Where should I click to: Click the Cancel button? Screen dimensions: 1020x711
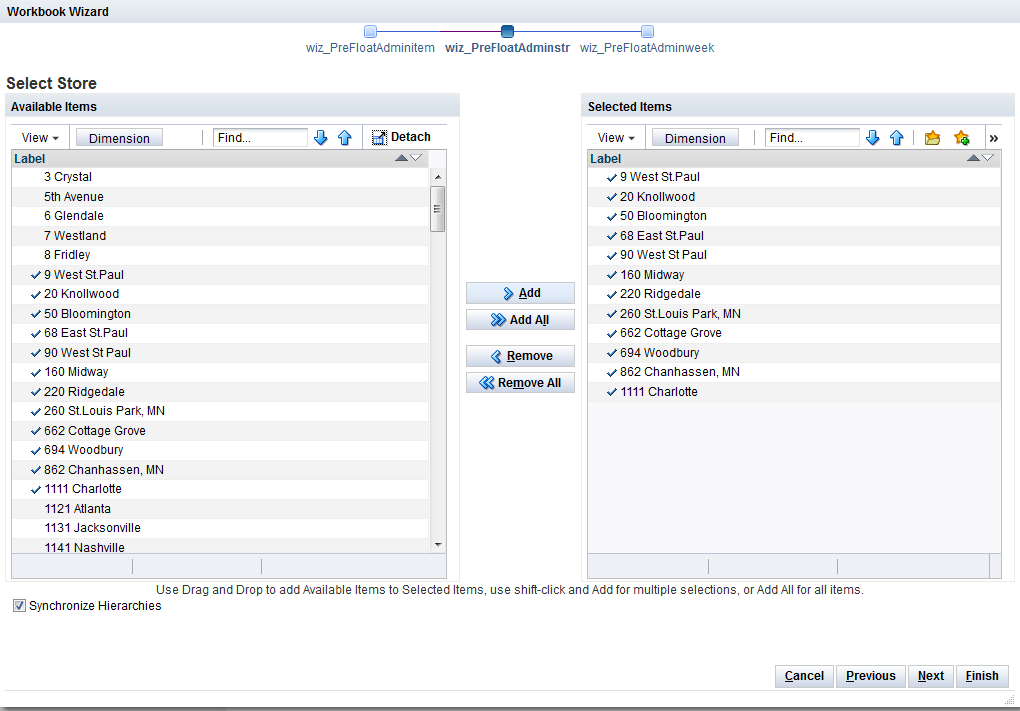click(x=804, y=676)
